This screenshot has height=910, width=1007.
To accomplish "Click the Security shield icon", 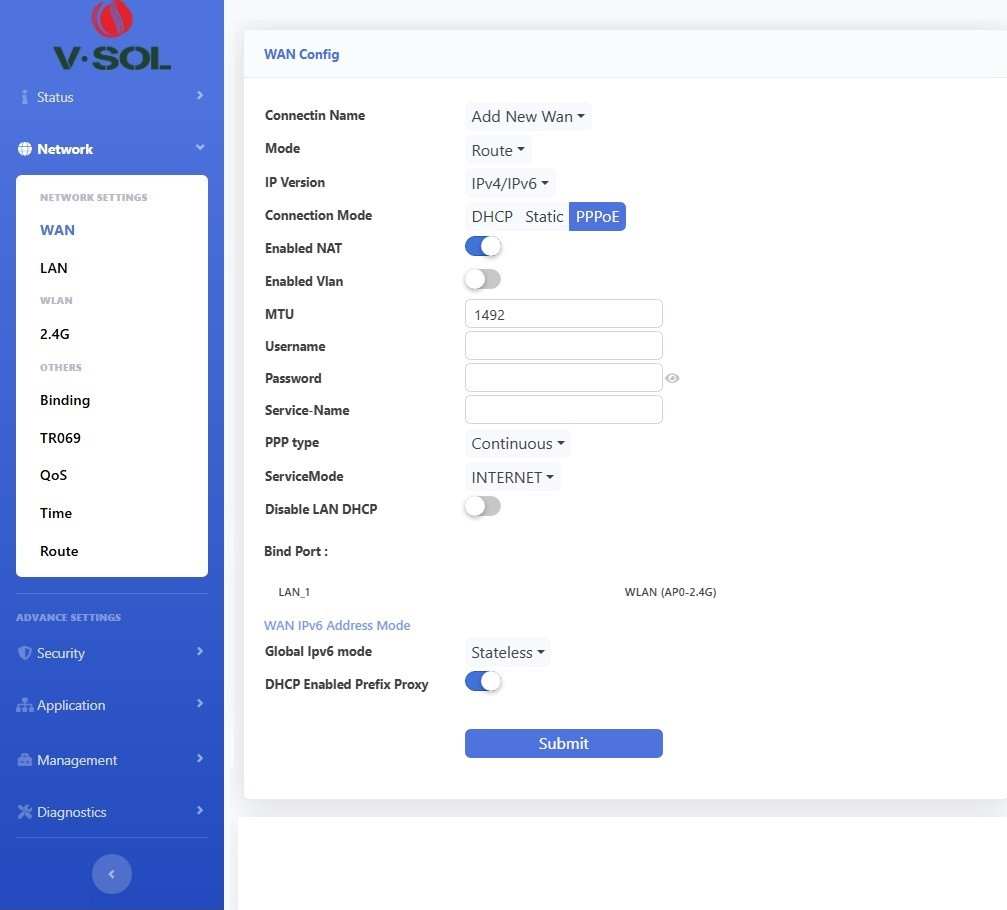I will (25, 653).
